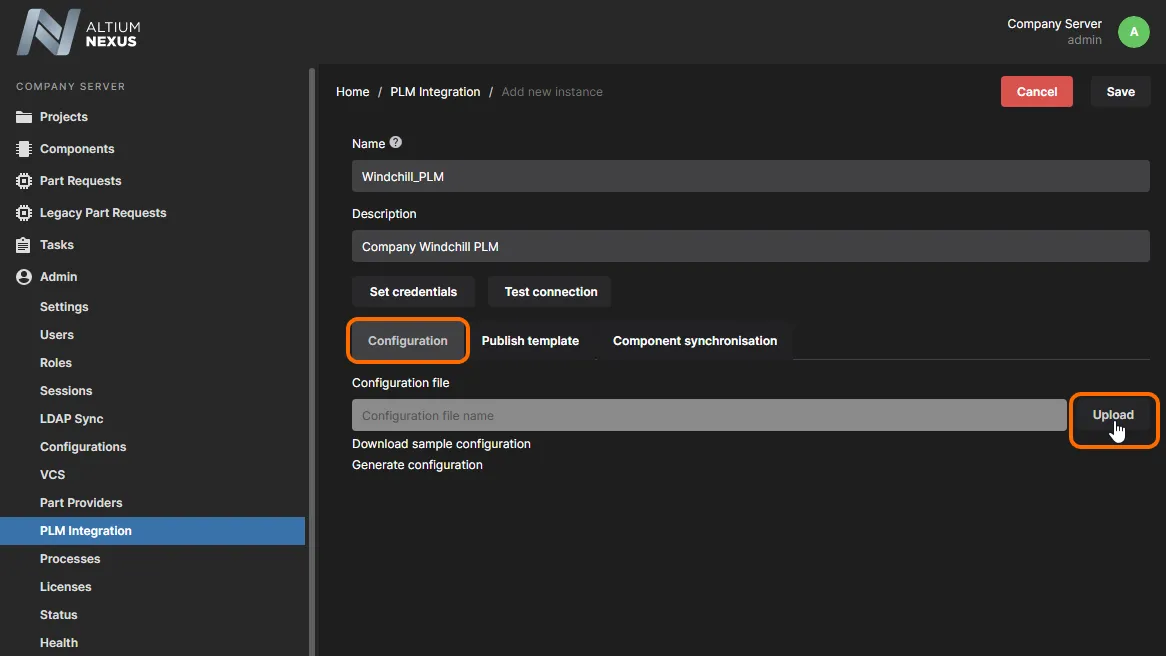
Task: Switch to the Configuration tab
Action: point(408,341)
